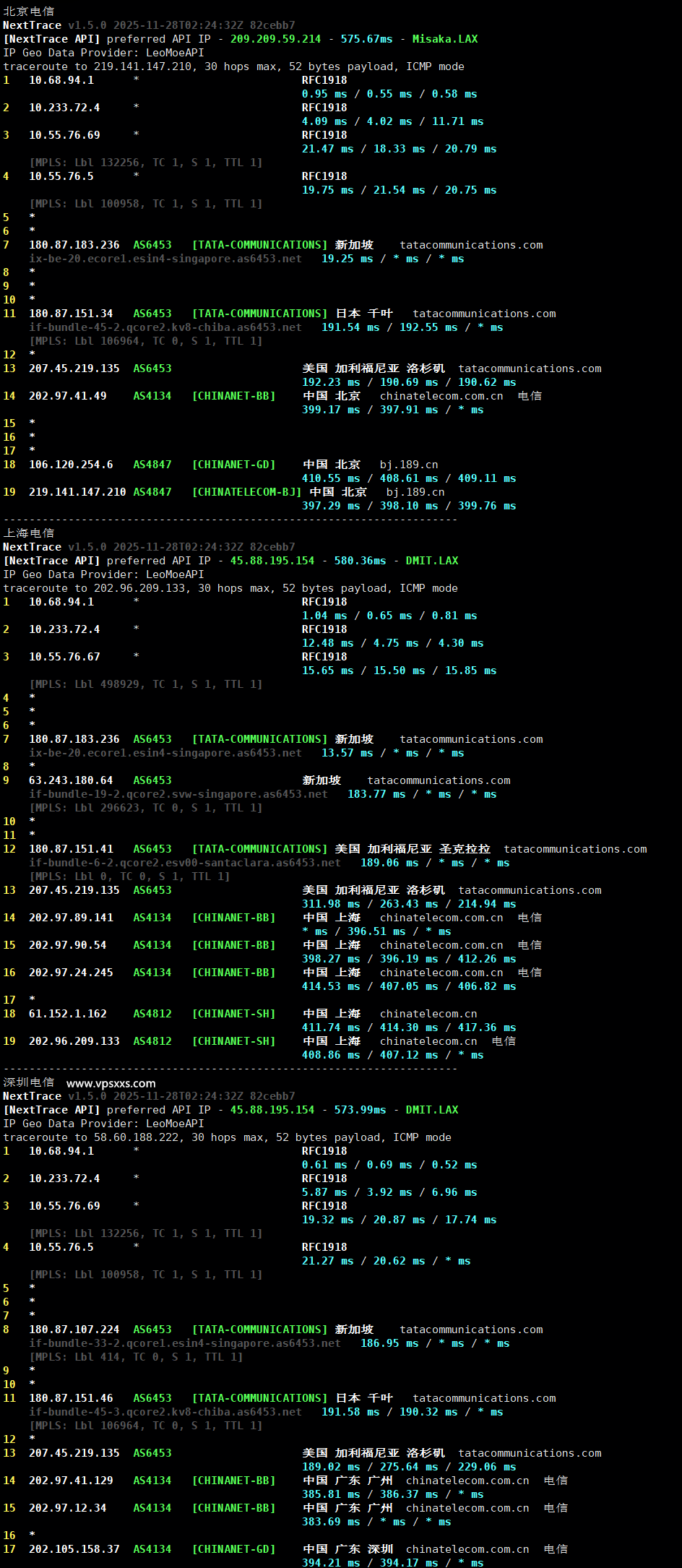Select the 北京电信 section header

click(29, 12)
